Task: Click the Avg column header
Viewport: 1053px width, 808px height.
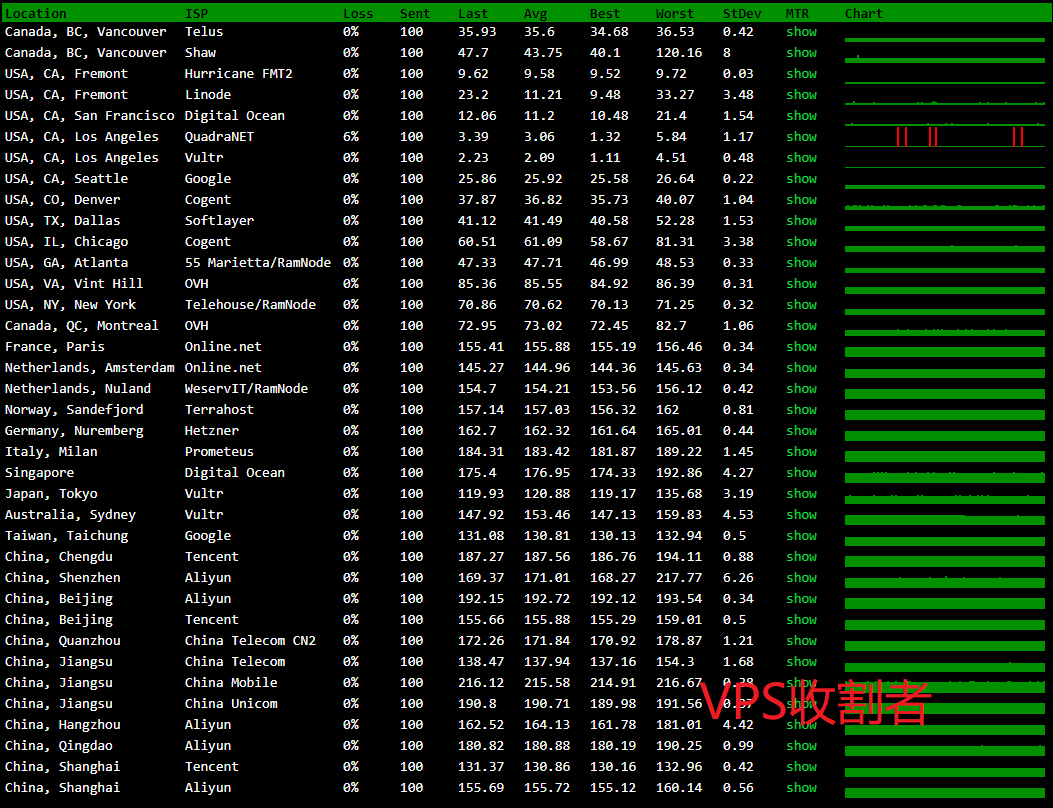Action: tap(535, 14)
